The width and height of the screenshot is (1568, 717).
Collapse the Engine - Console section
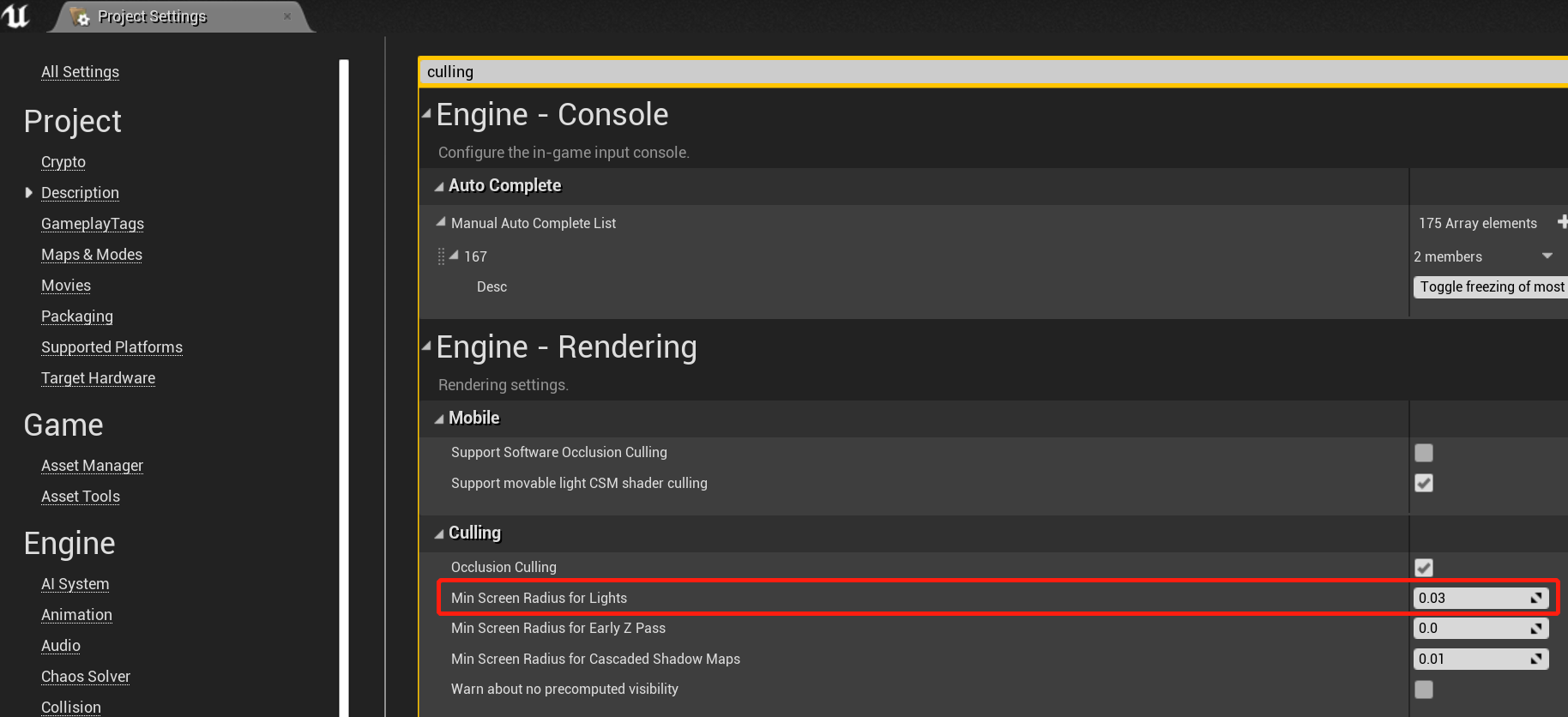click(x=426, y=113)
